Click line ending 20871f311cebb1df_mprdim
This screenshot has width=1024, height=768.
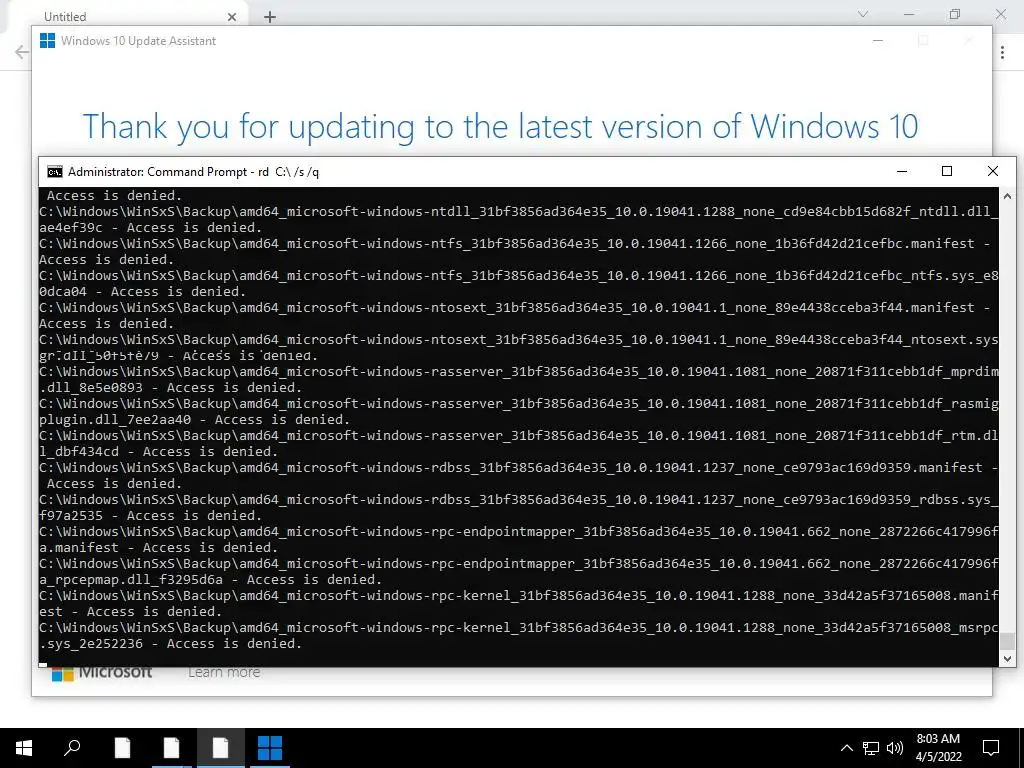[519, 372]
